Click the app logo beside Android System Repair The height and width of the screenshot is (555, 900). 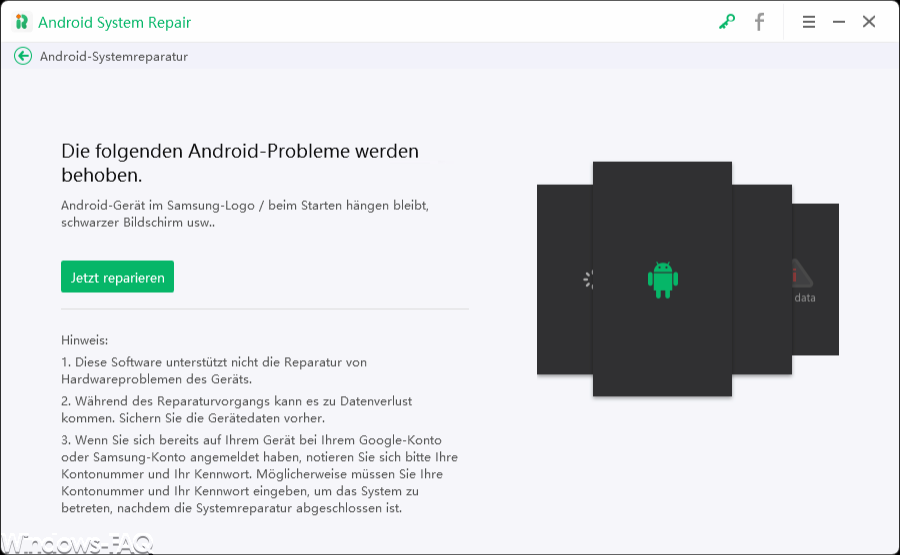[22, 22]
